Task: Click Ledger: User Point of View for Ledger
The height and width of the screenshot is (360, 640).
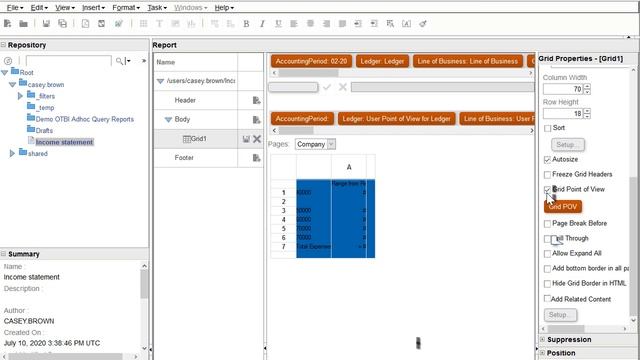Action: [396, 119]
